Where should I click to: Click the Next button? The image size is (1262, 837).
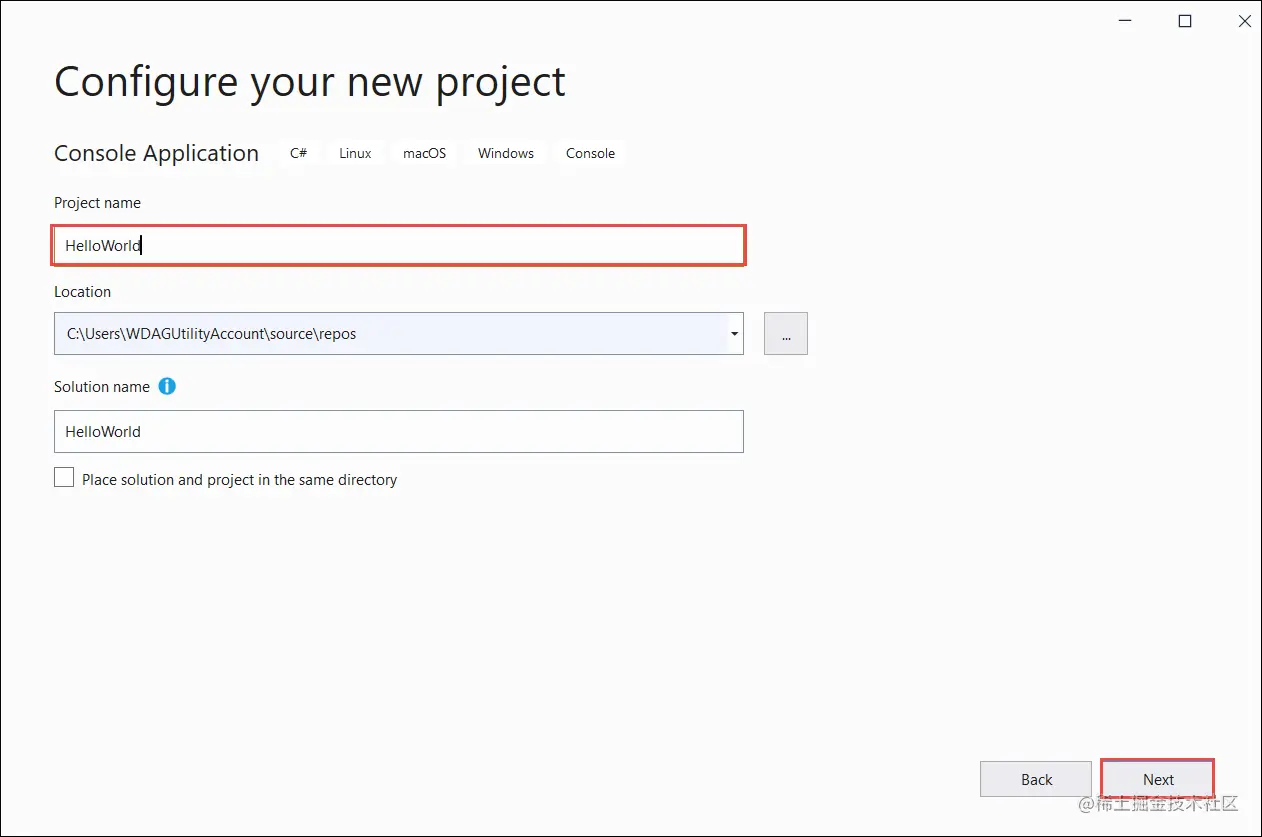click(1156, 778)
